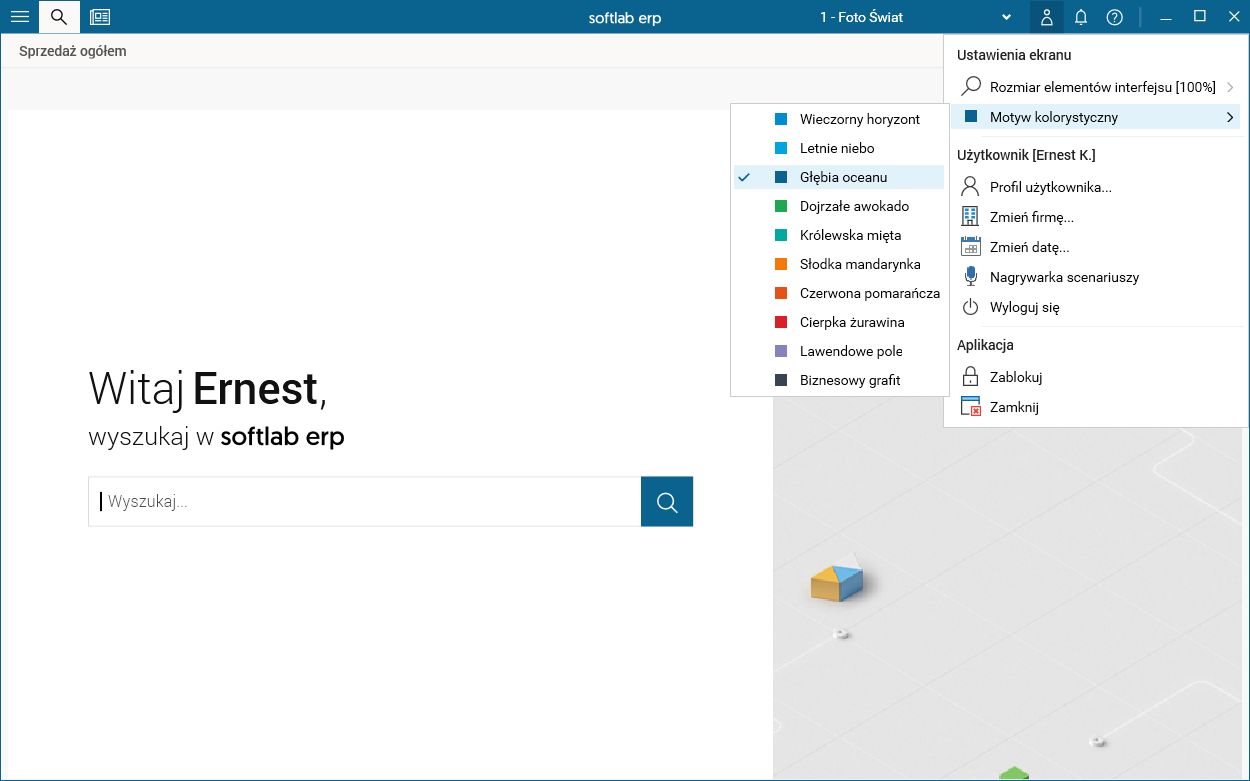Click the magnifier icon next to Rozmiar elementów
Image resolution: width=1250 pixels, height=781 pixels.
pyautogui.click(x=970, y=87)
